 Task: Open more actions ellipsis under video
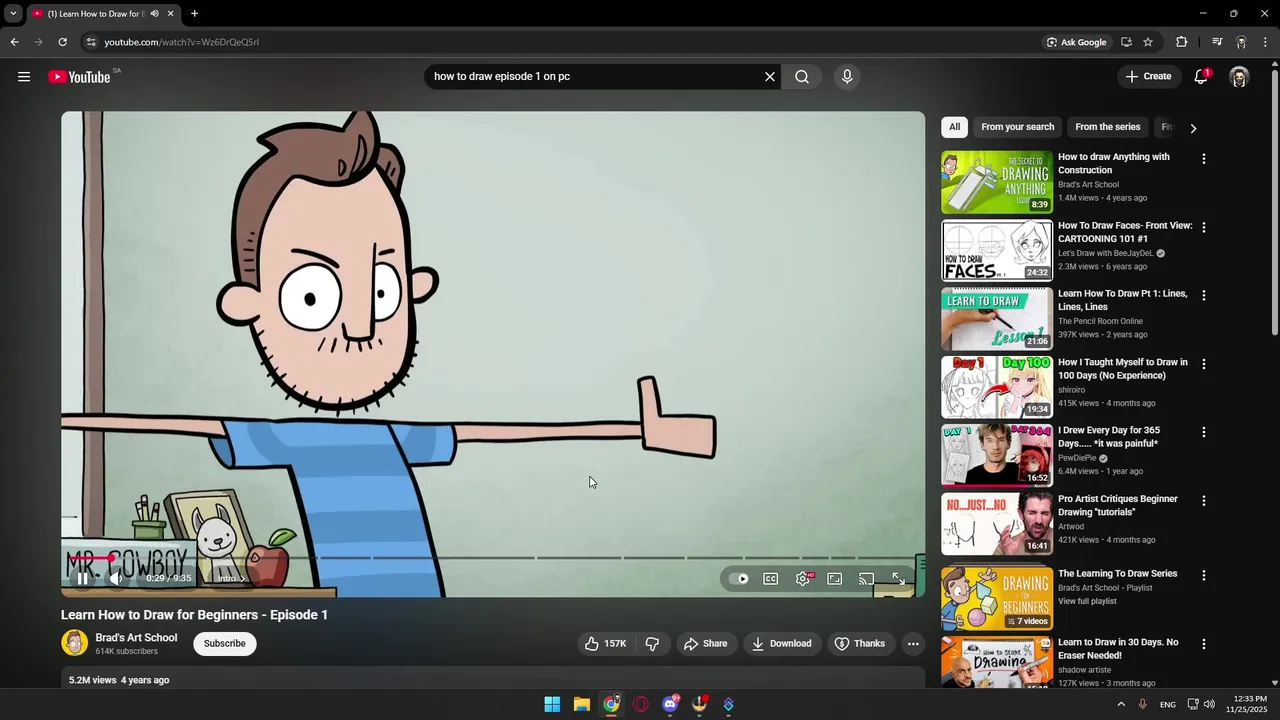click(913, 643)
